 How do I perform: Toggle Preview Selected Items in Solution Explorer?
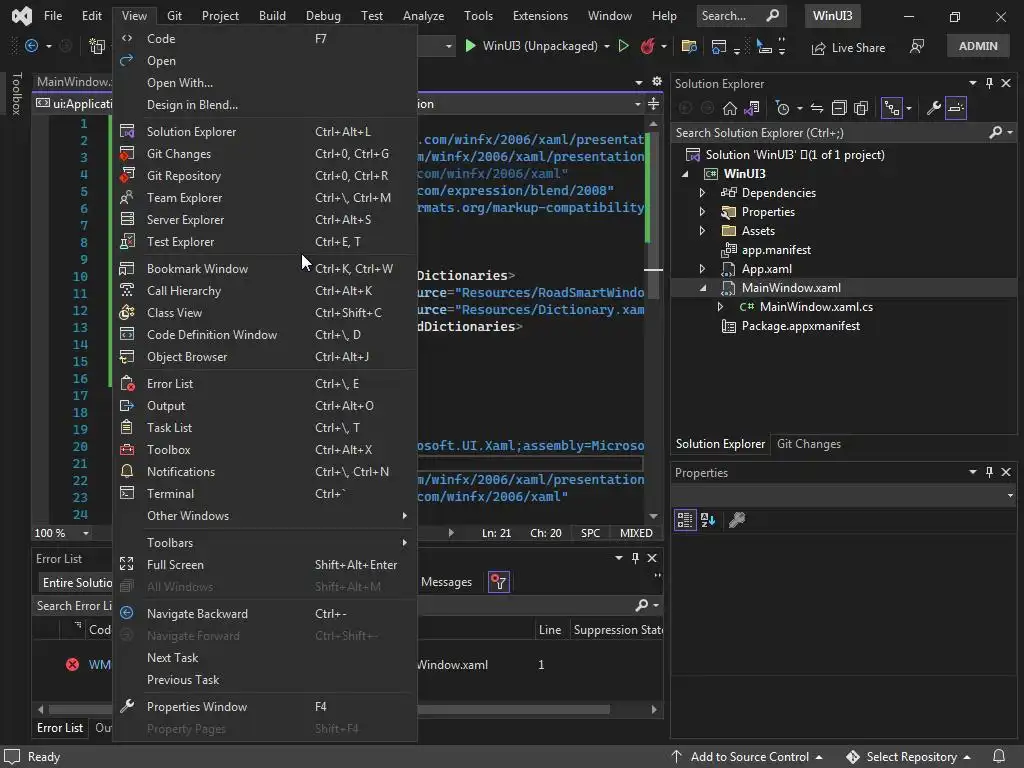(956, 108)
